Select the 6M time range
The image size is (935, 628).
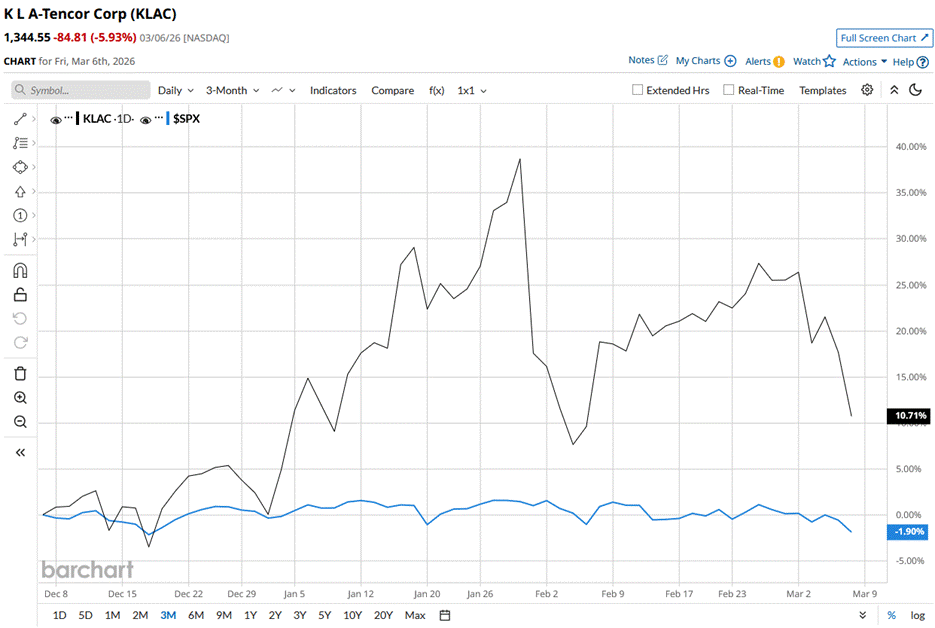196,615
